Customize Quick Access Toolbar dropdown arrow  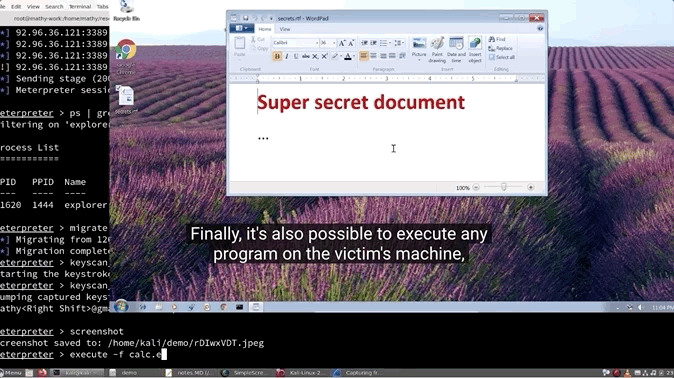(271, 18)
